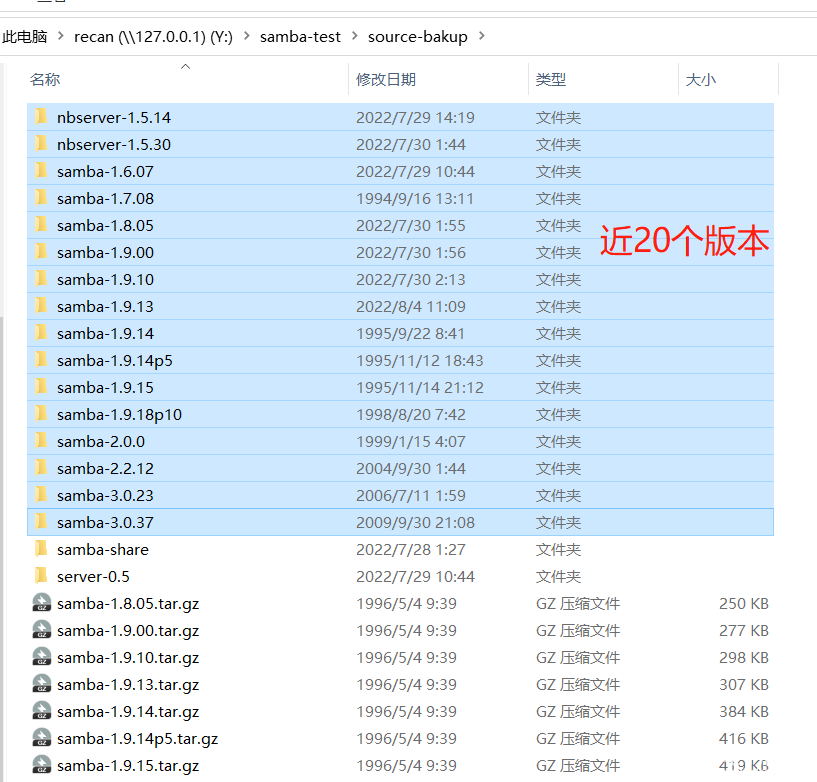The width and height of the screenshot is (817, 782).
Task: Click the nbserver-1.5.30 folder icon
Action: pos(41,144)
